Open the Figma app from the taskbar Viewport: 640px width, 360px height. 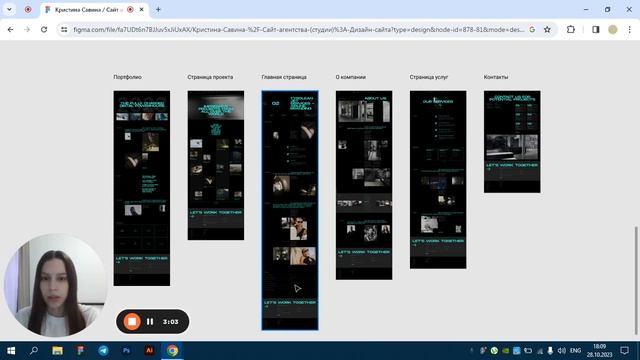[x=80, y=351]
